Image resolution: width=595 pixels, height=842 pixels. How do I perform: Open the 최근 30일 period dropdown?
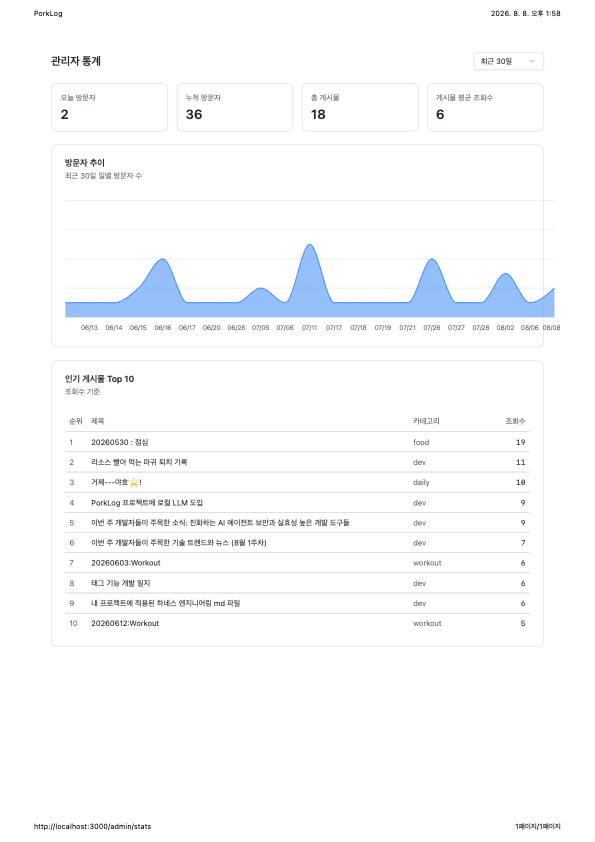(508, 61)
